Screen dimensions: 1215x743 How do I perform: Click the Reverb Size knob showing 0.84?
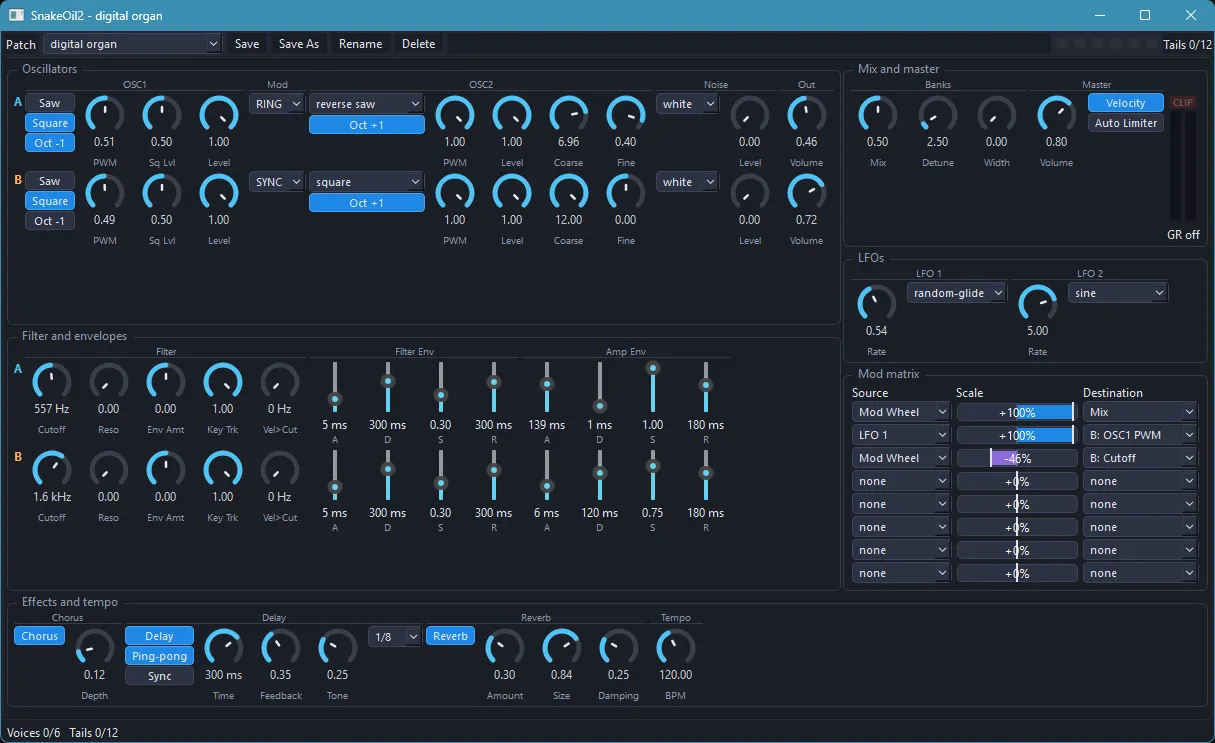pos(562,648)
